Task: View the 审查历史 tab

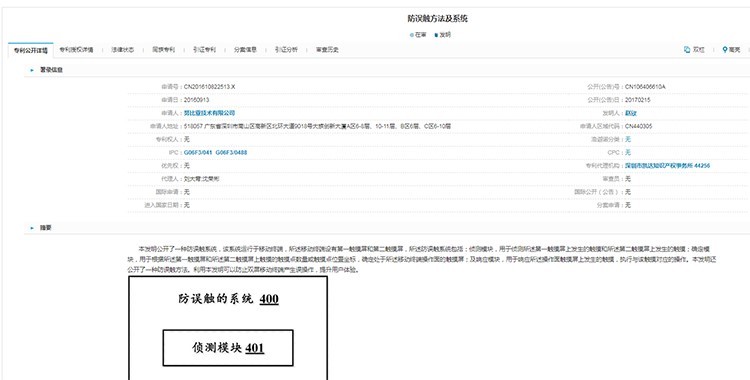Action: click(x=327, y=50)
